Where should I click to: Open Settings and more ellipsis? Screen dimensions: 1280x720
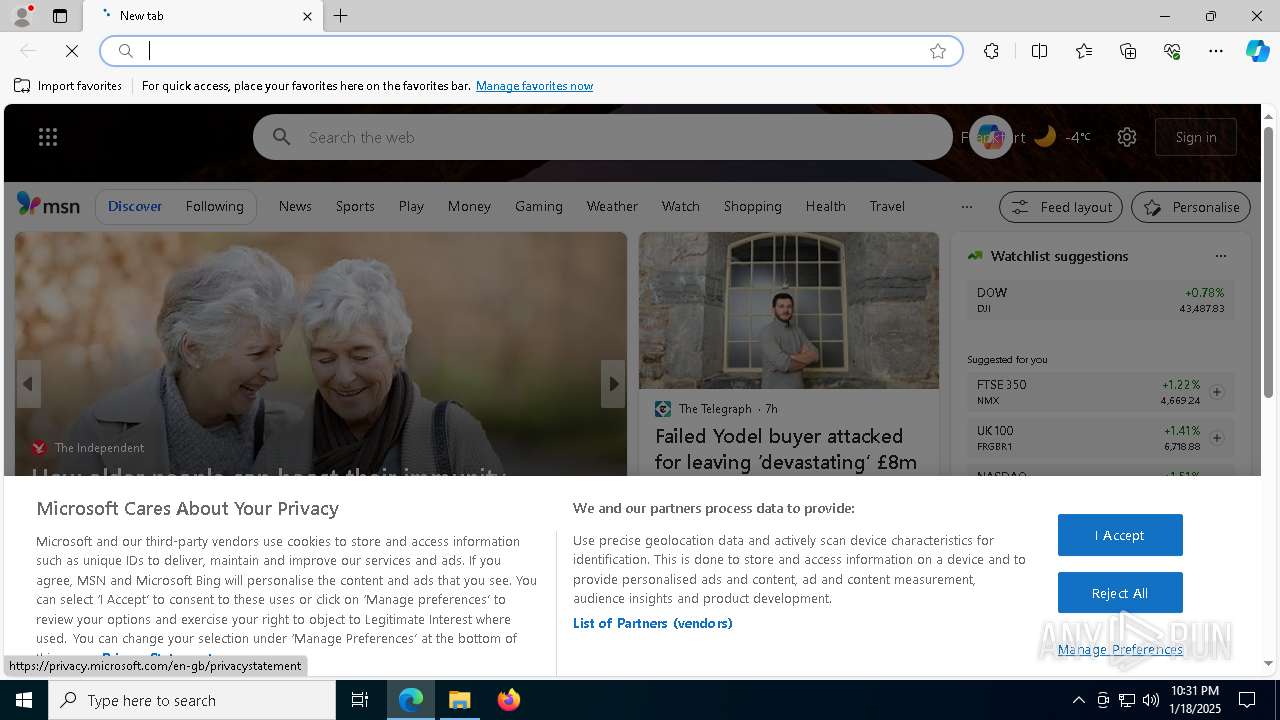pyautogui.click(x=1216, y=51)
